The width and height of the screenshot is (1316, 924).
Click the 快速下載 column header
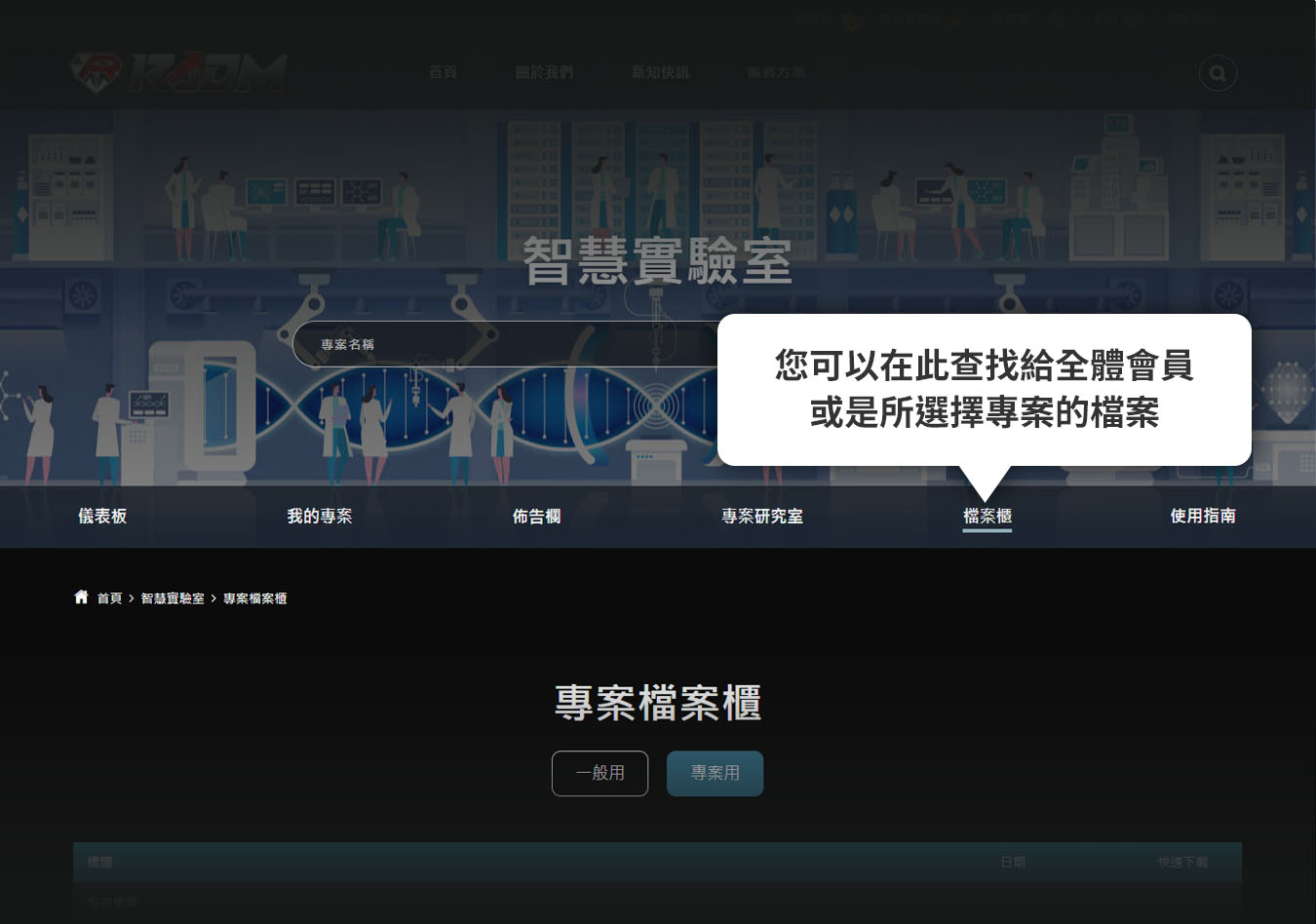(1182, 862)
